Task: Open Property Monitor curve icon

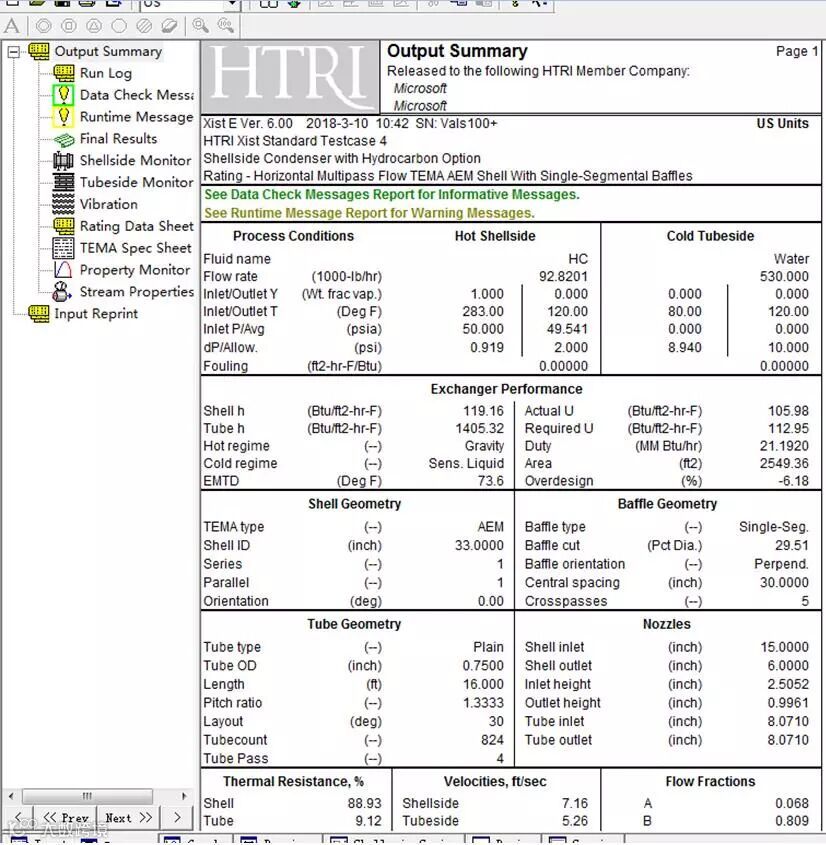Action: (64, 269)
